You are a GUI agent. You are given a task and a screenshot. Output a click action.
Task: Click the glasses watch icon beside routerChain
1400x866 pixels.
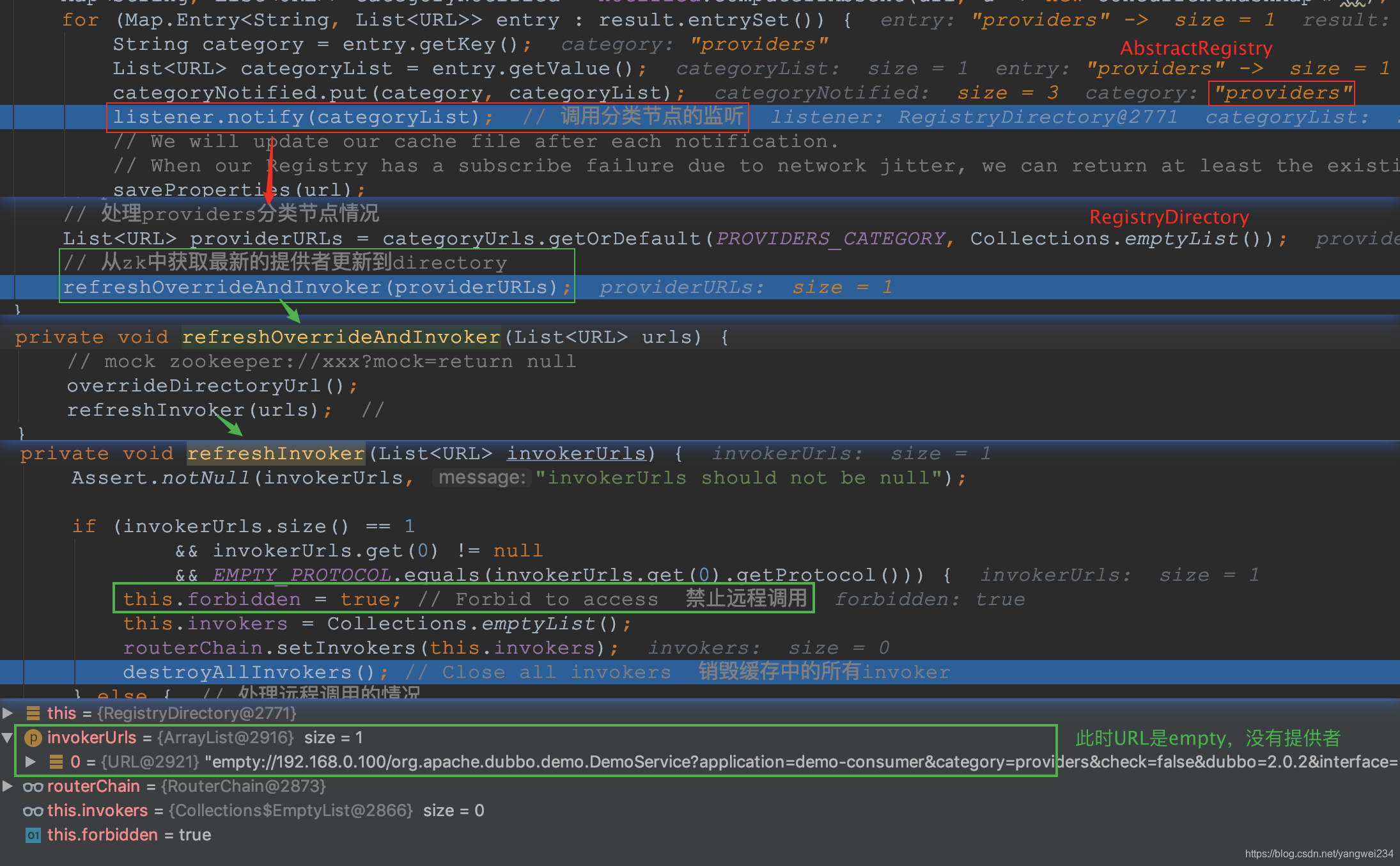(33, 787)
